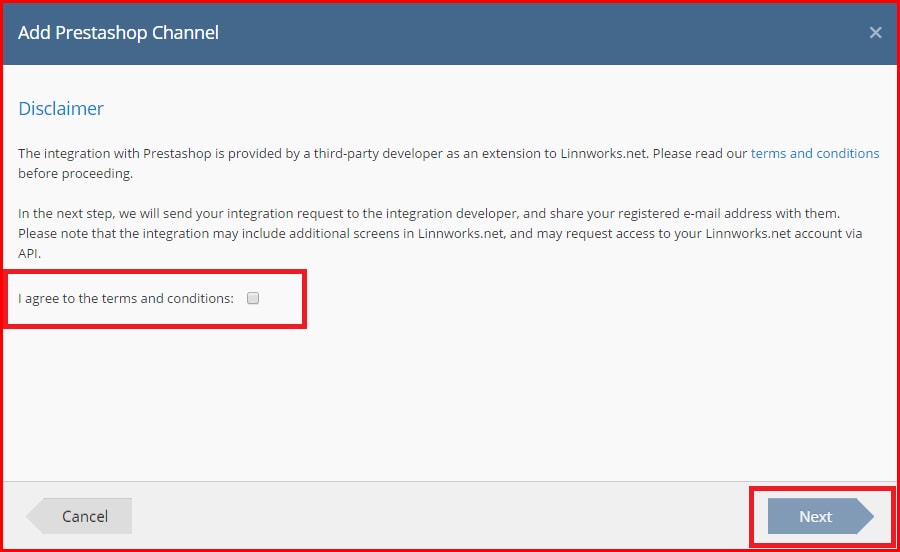Click the 'before proceeding.' text line
Screen dimensions: 900x552
tap(75, 174)
